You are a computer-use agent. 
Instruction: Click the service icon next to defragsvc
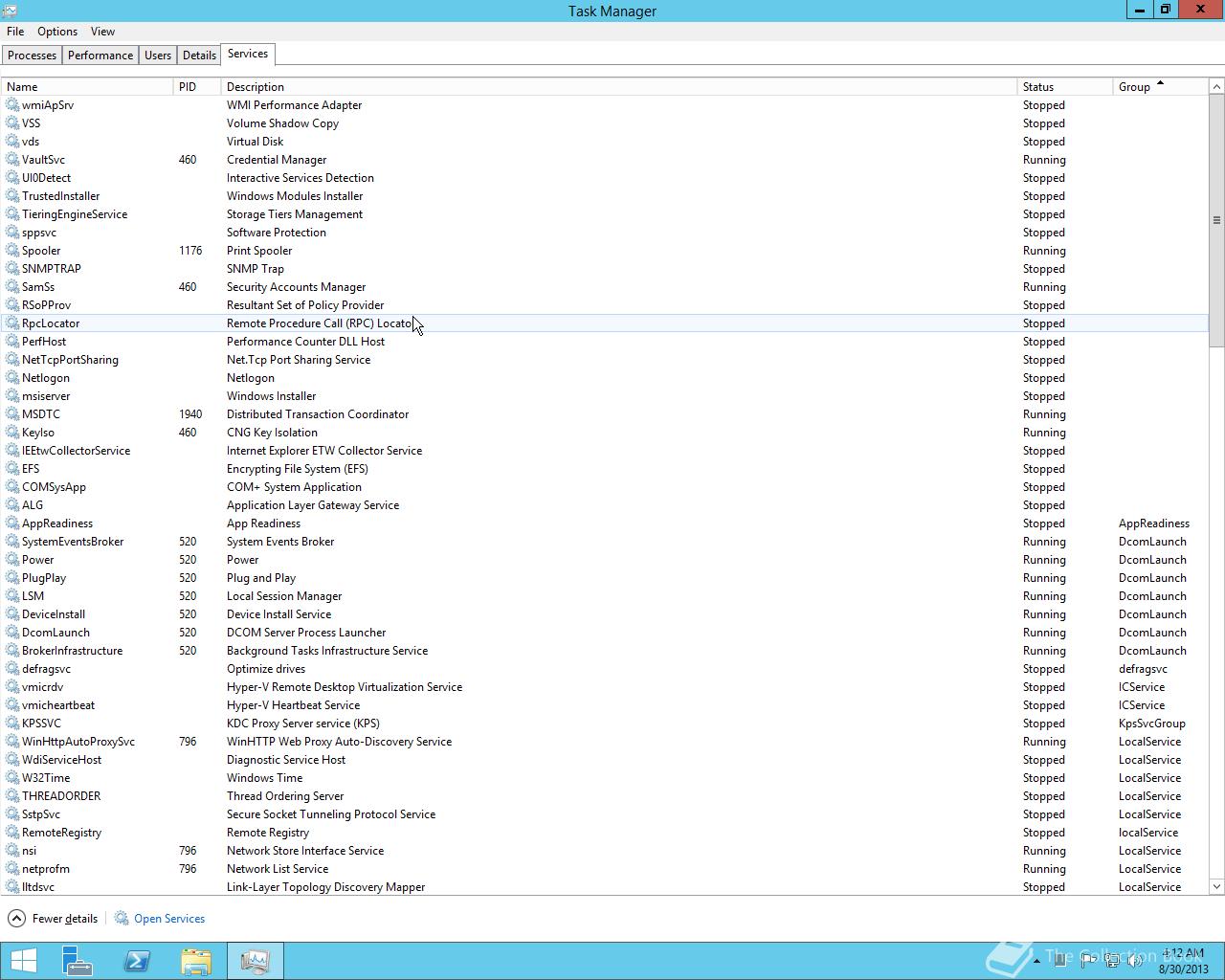coord(12,669)
